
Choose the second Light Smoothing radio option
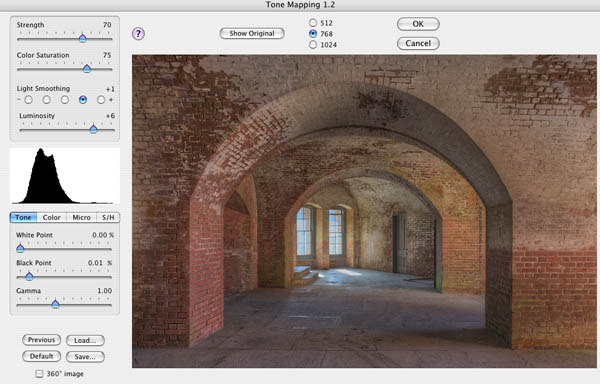tap(46, 100)
